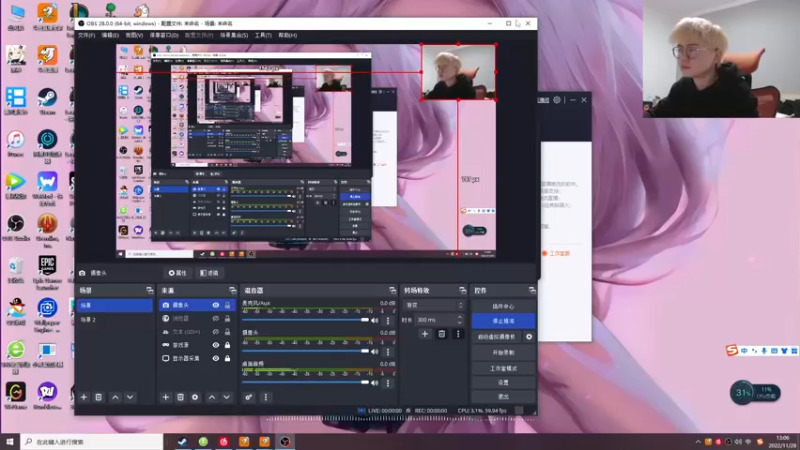Undock the 场景 panel with its float icon
Image resolution: width=800 pixels, height=450 pixels.
pos(149,290)
